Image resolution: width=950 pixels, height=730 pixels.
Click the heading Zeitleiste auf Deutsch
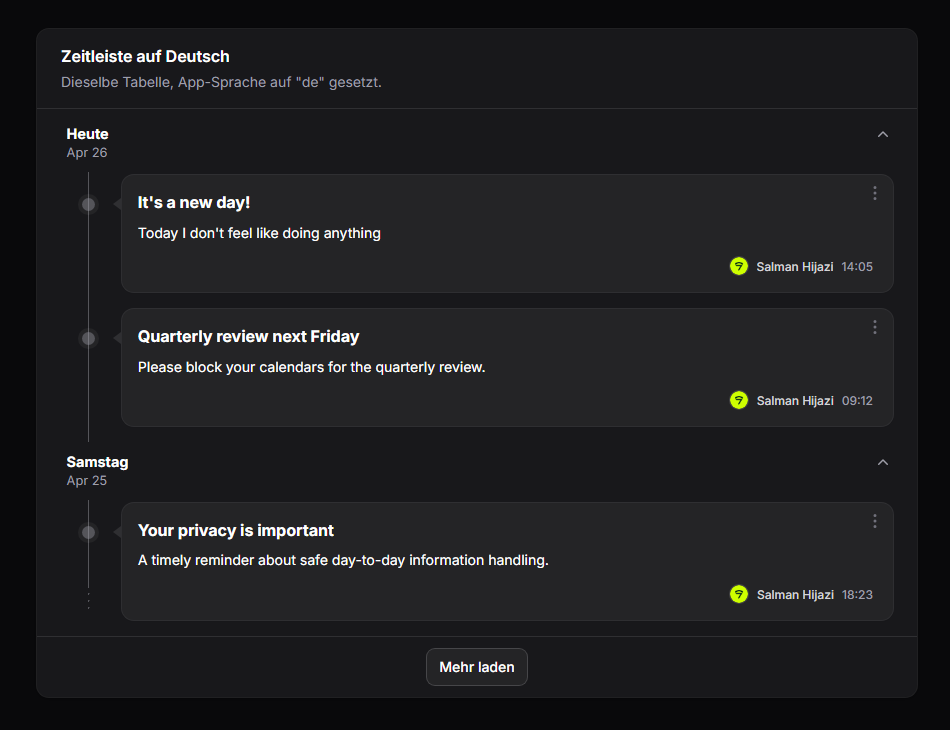coord(145,56)
